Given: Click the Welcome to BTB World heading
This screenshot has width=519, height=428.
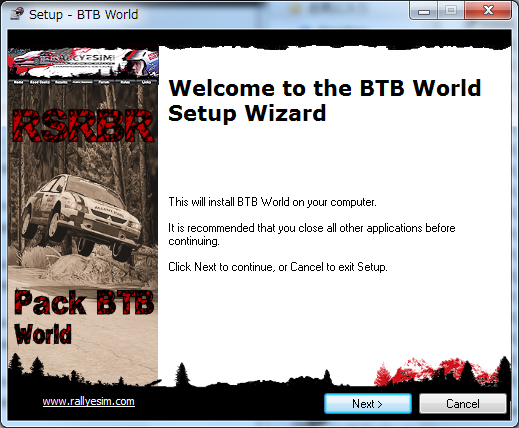Looking at the screenshot, I should pos(324,100).
